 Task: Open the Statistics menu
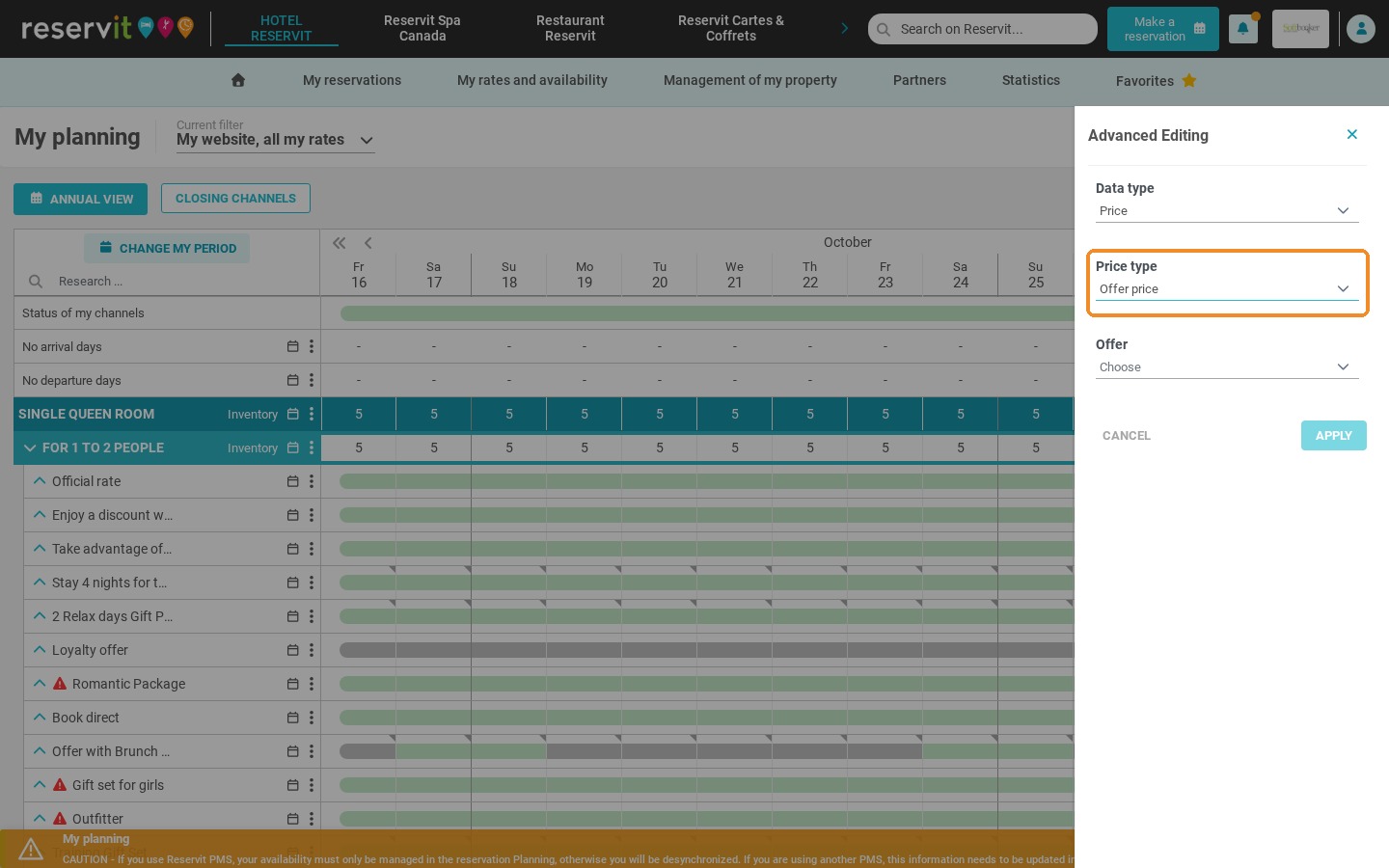pyautogui.click(x=1031, y=80)
